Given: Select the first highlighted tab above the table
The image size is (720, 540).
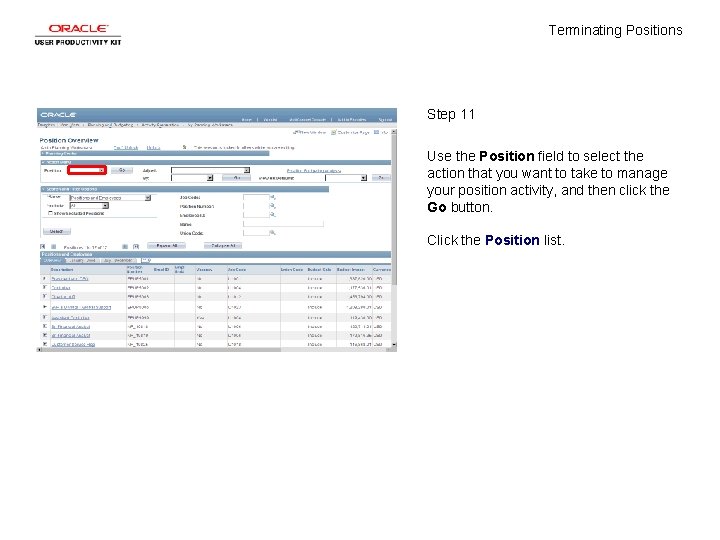Looking at the screenshot, I should [x=52, y=260].
